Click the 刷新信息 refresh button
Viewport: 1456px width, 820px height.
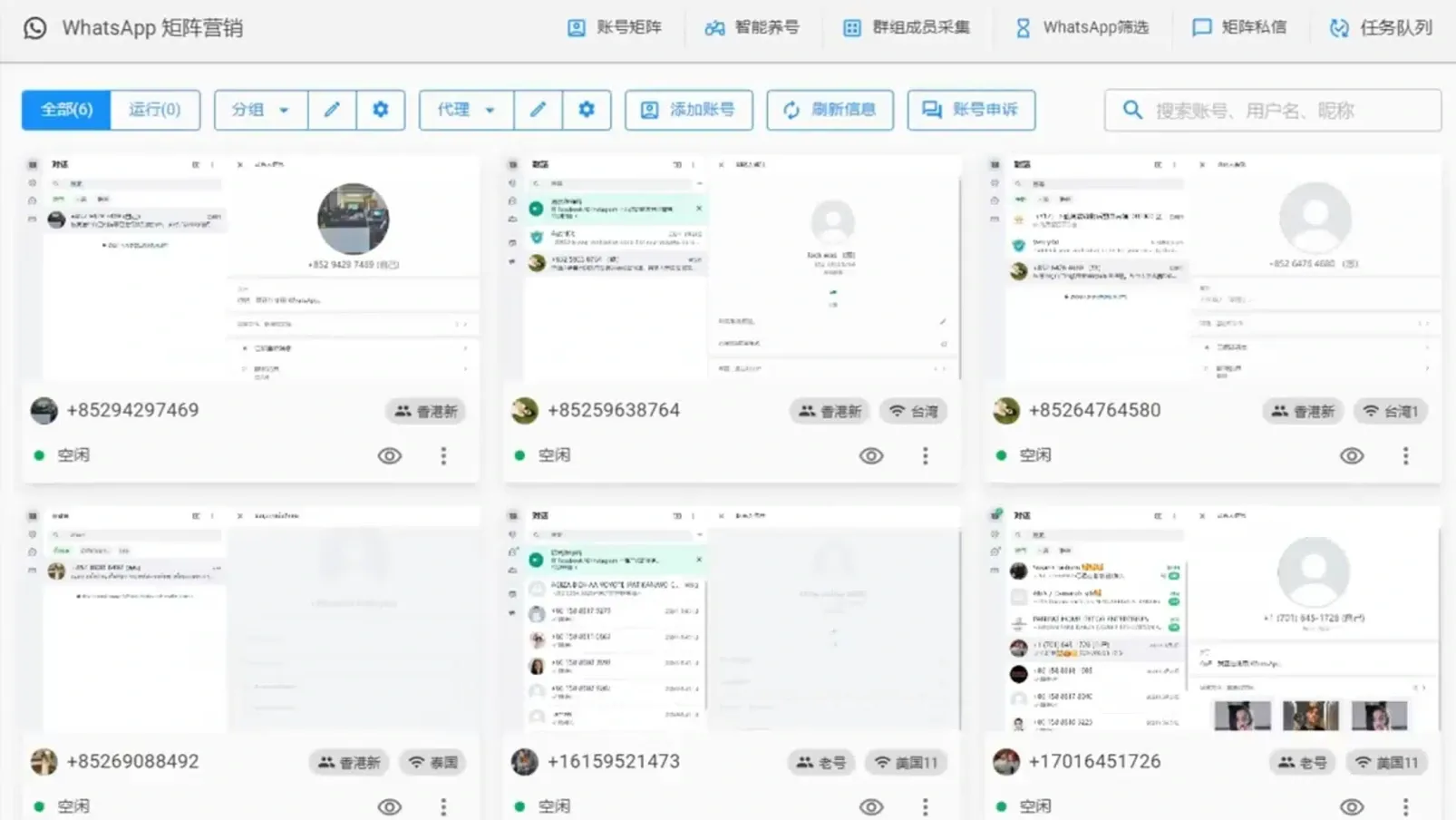(830, 110)
